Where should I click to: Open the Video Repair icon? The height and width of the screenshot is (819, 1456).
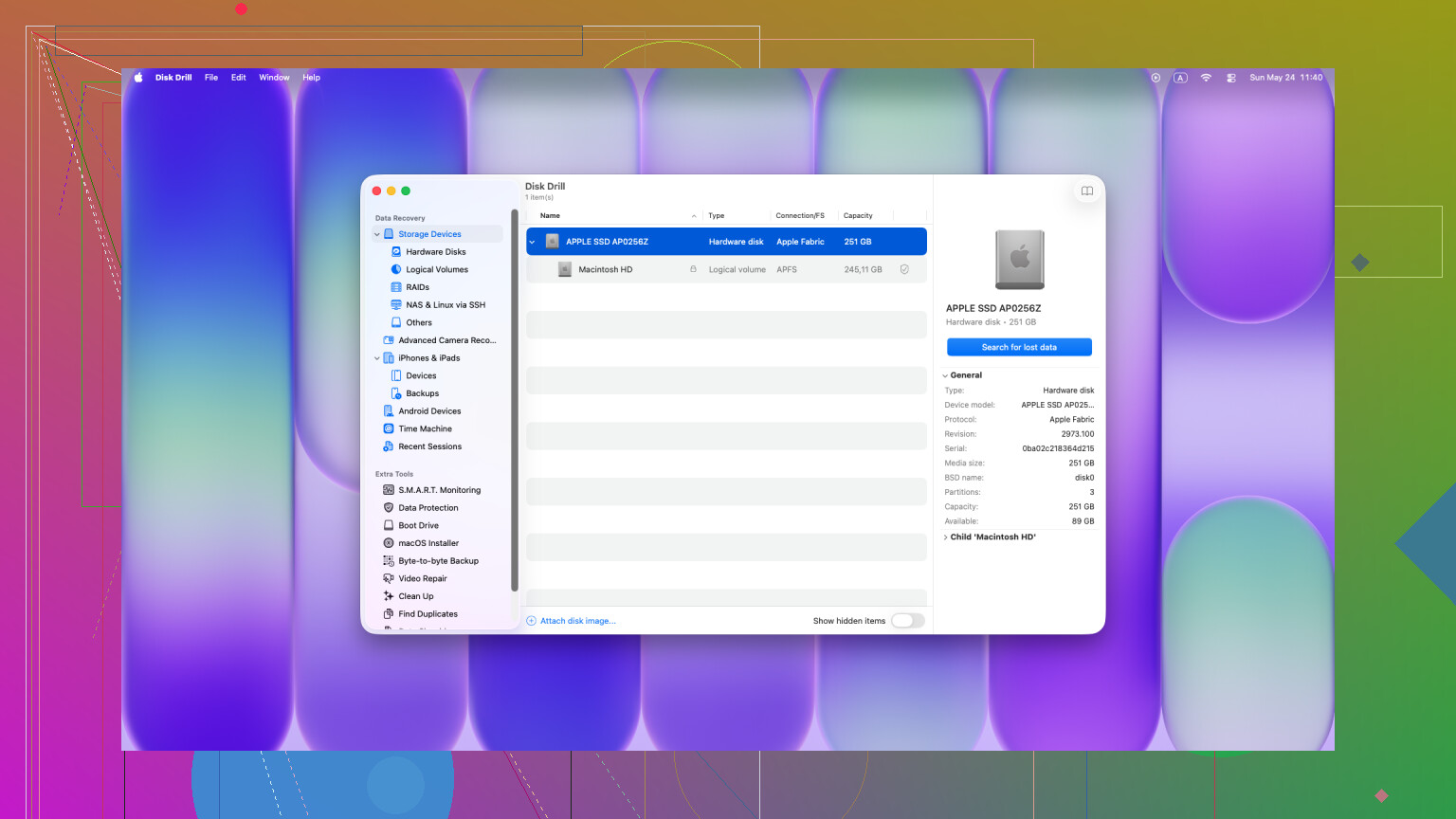389,578
